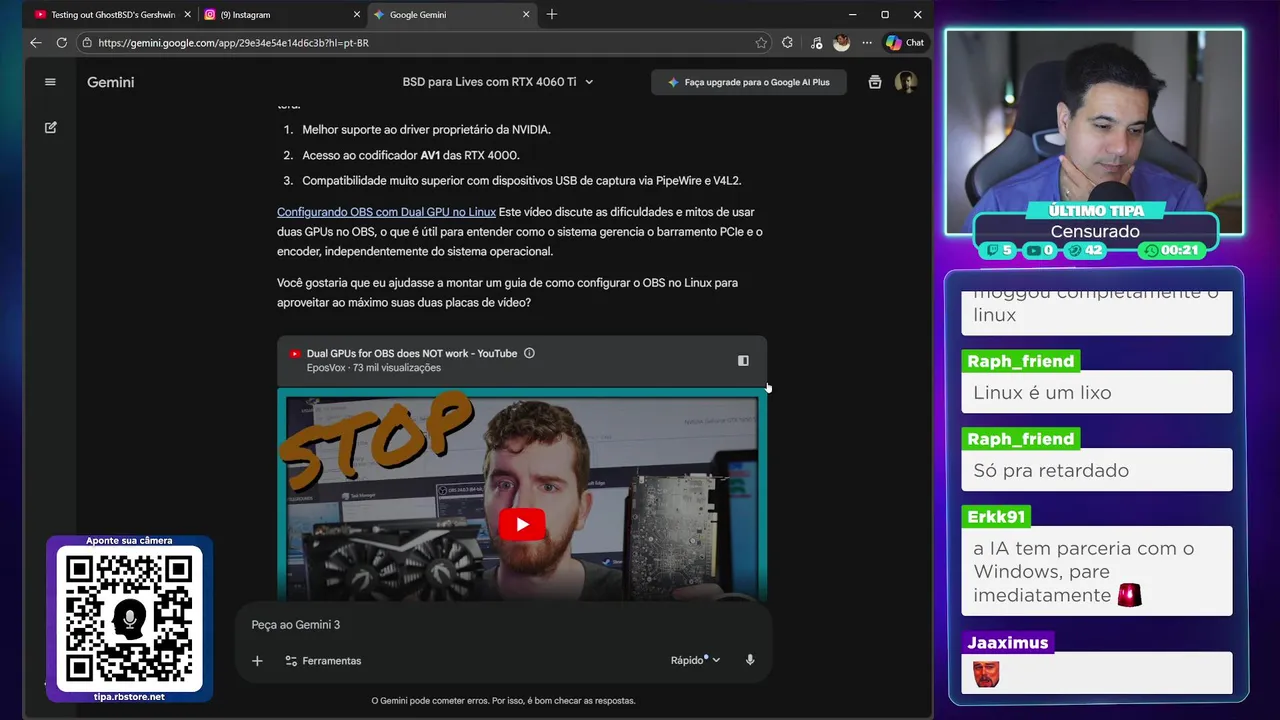
Task: Close the GhostBSD YouTube tab
Action: pyautogui.click(x=187, y=15)
